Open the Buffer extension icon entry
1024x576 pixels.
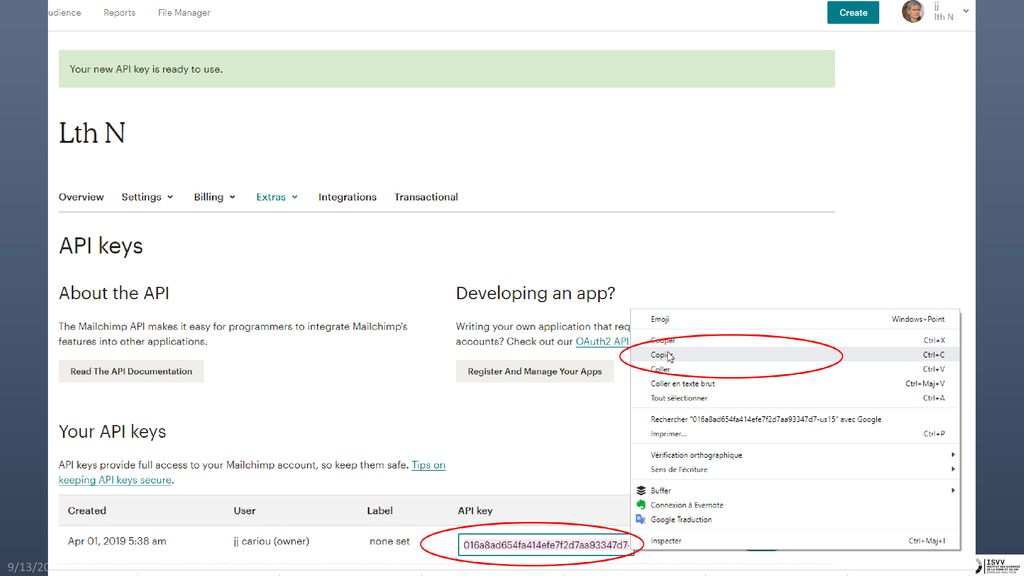click(x=641, y=490)
